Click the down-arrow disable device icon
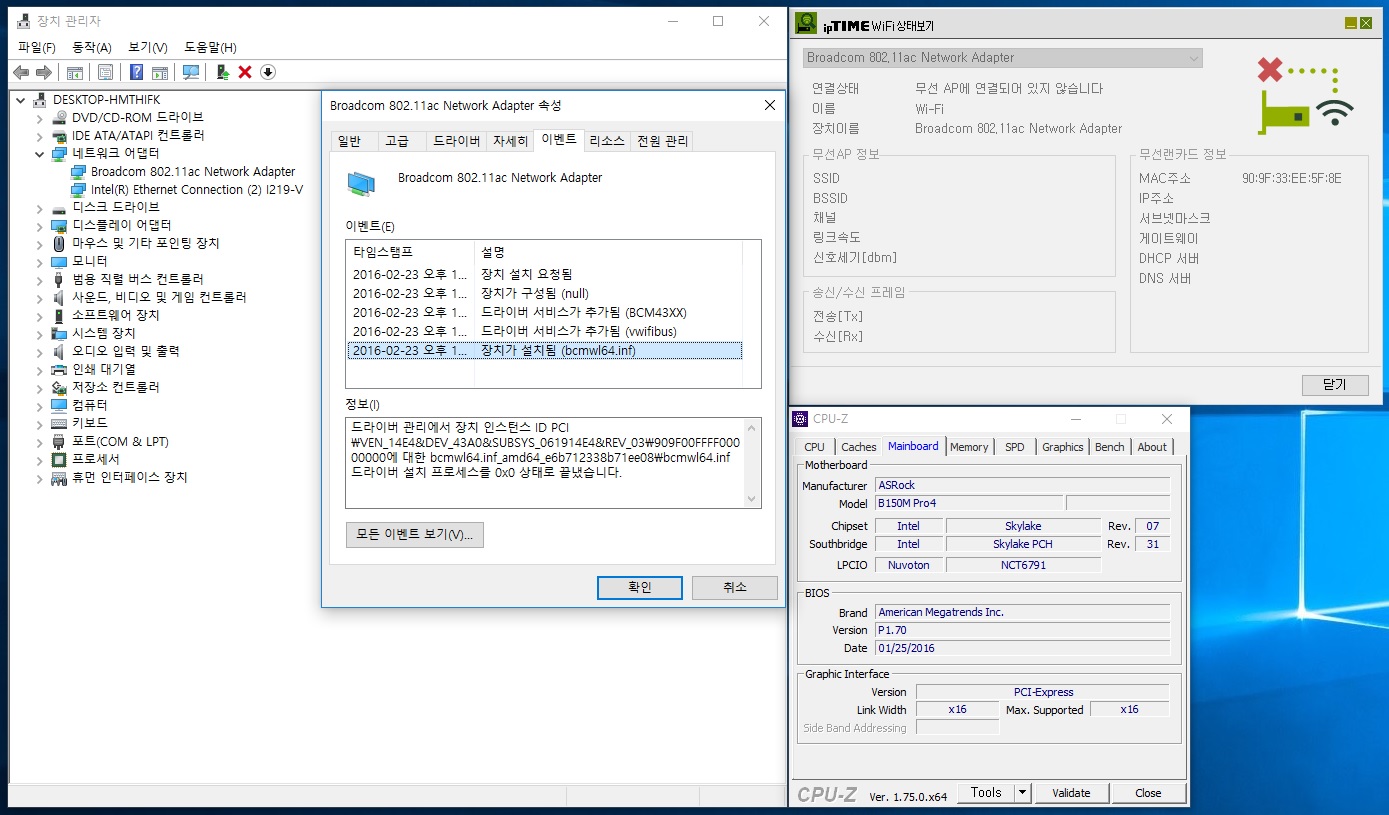 coord(268,72)
